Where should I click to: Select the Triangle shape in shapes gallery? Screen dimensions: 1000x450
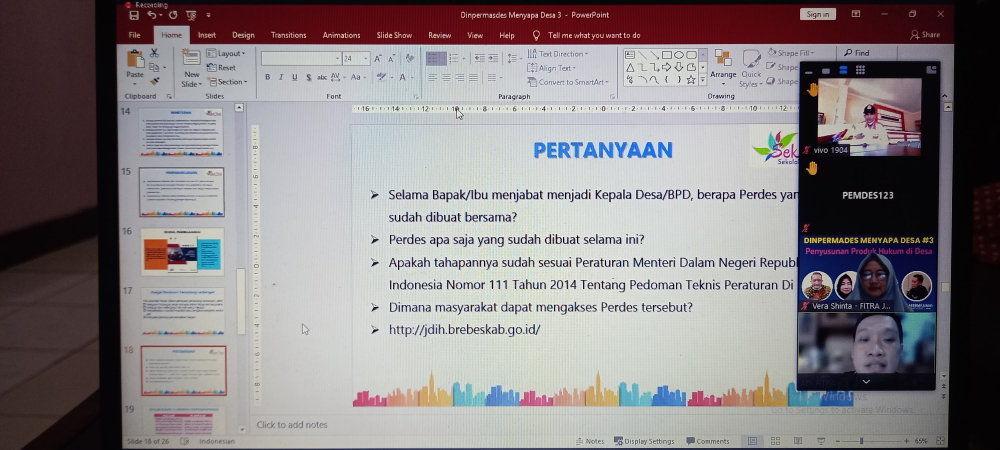point(630,67)
